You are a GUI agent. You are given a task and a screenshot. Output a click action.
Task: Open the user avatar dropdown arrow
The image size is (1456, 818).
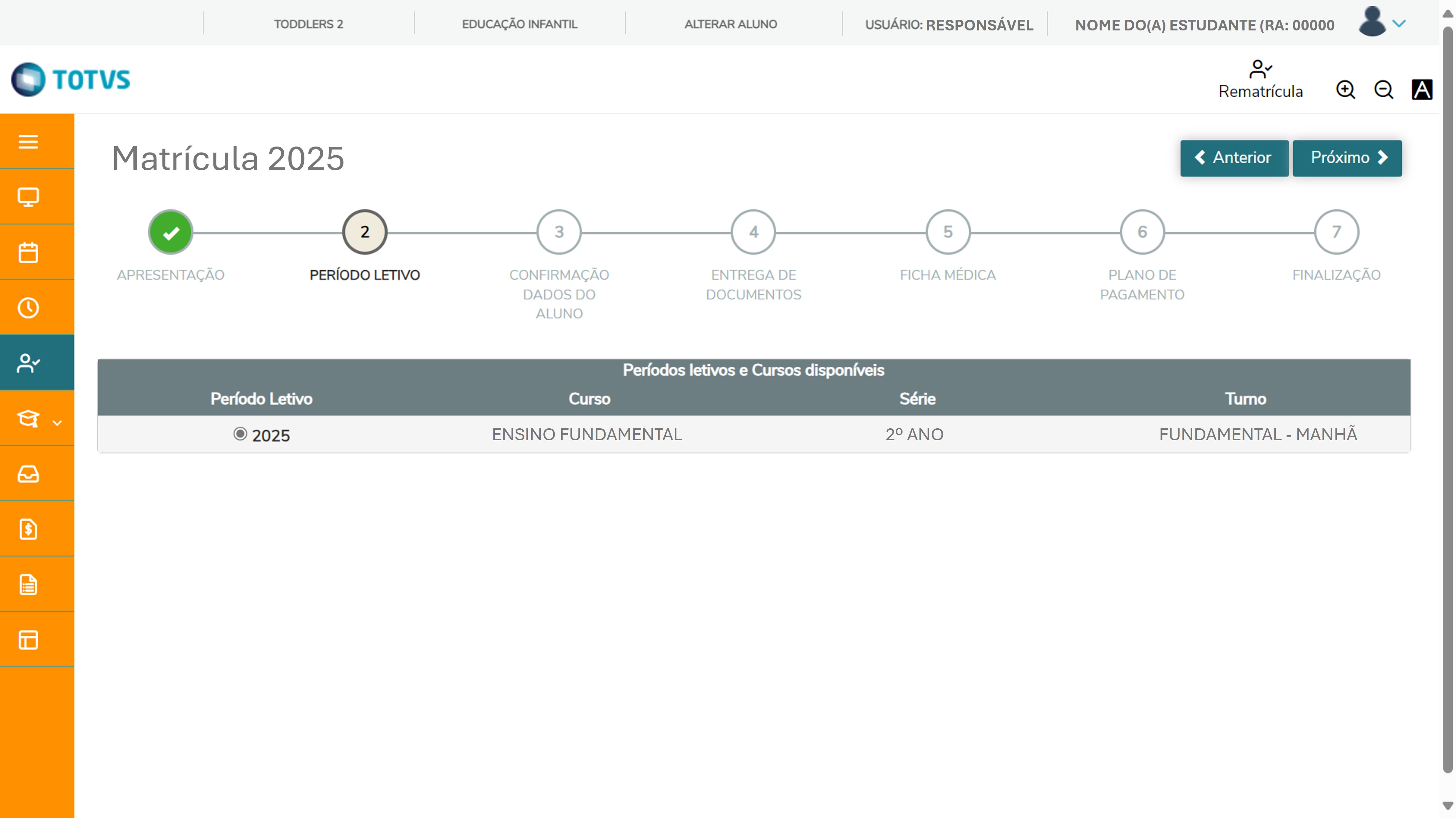coord(1399,24)
